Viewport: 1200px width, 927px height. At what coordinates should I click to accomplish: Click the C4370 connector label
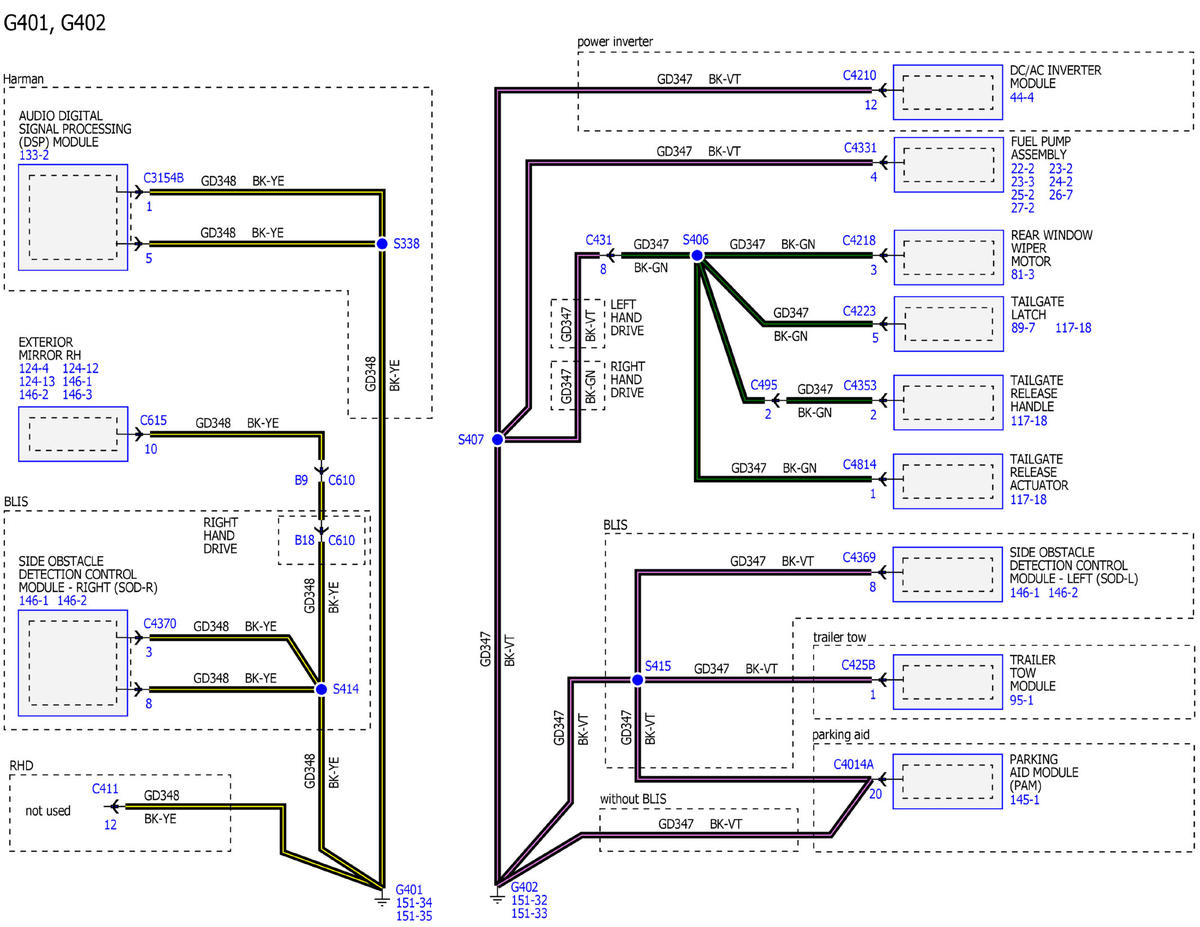coord(160,625)
